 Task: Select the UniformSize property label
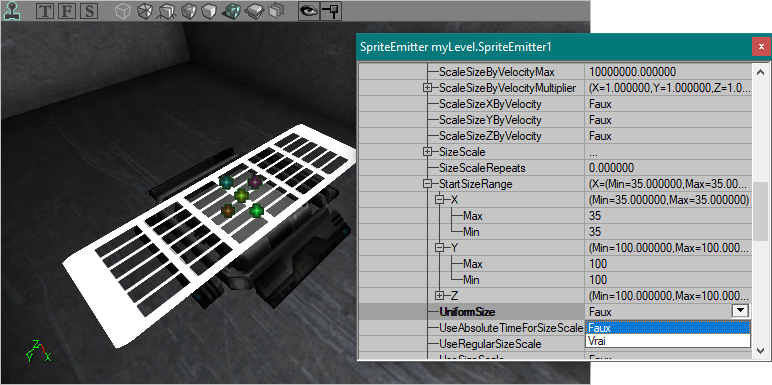[x=467, y=312]
